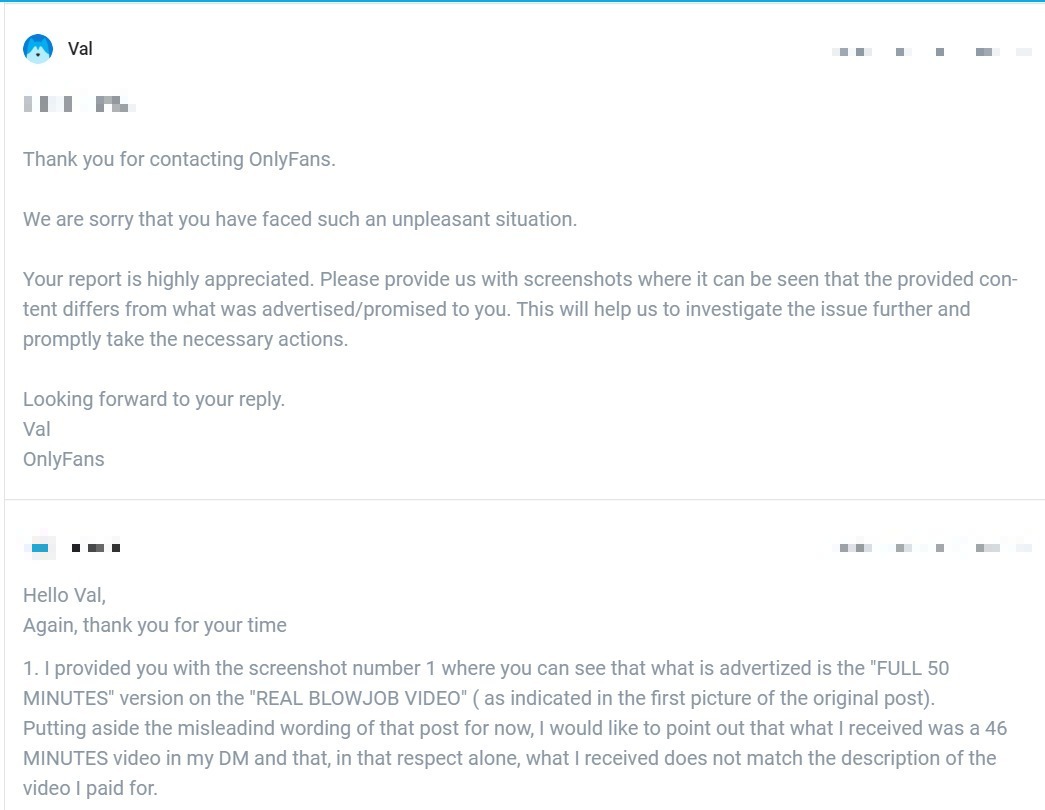Click the 'Again, thank you for your time' line
Viewport: 1045px width, 810px height.
155,625
